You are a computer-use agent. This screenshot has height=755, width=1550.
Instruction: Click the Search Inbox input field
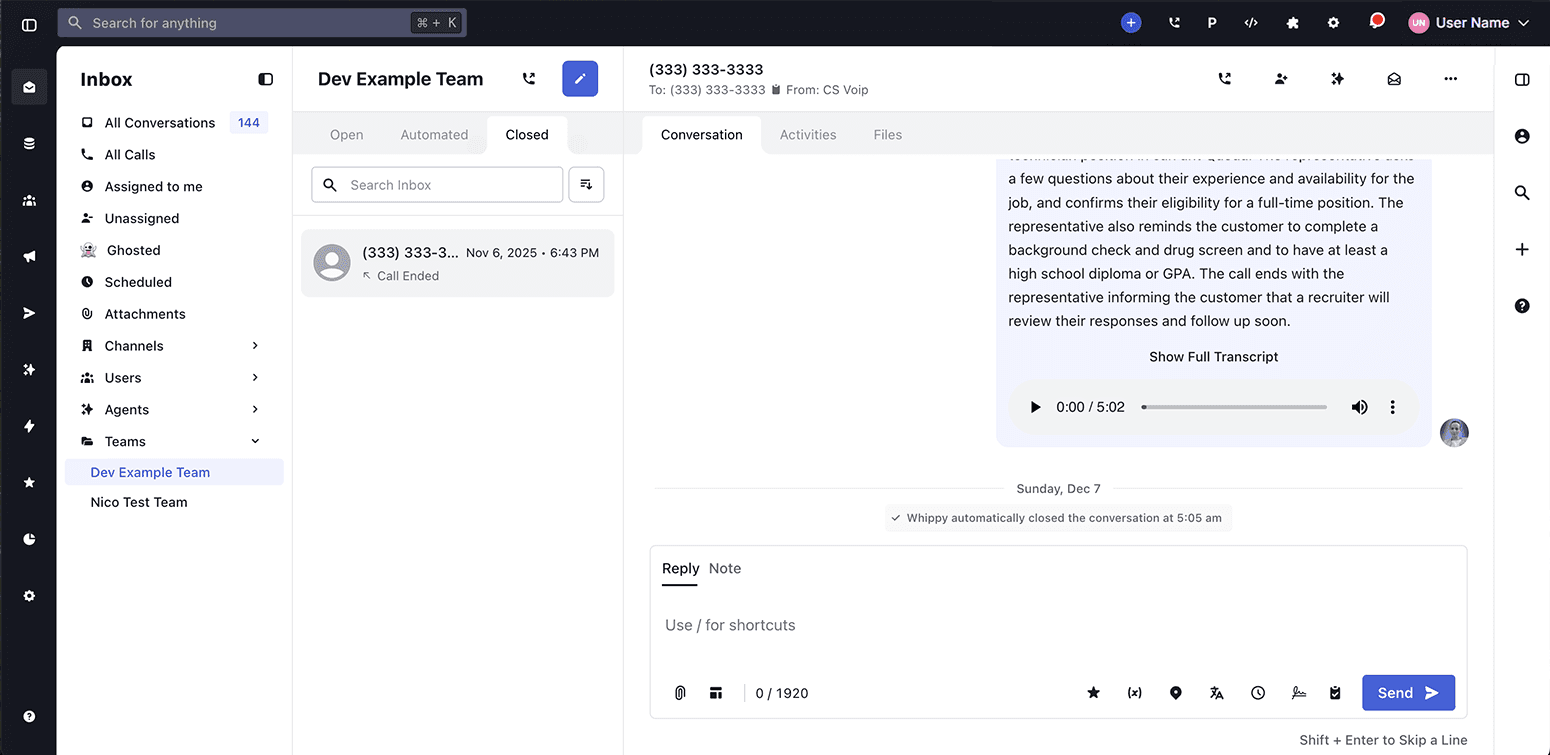tap(437, 184)
